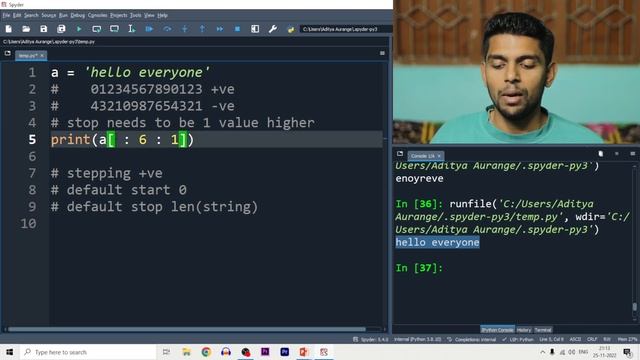640x360 pixels.
Task: Click the CRLF line endings status
Action: (592, 340)
